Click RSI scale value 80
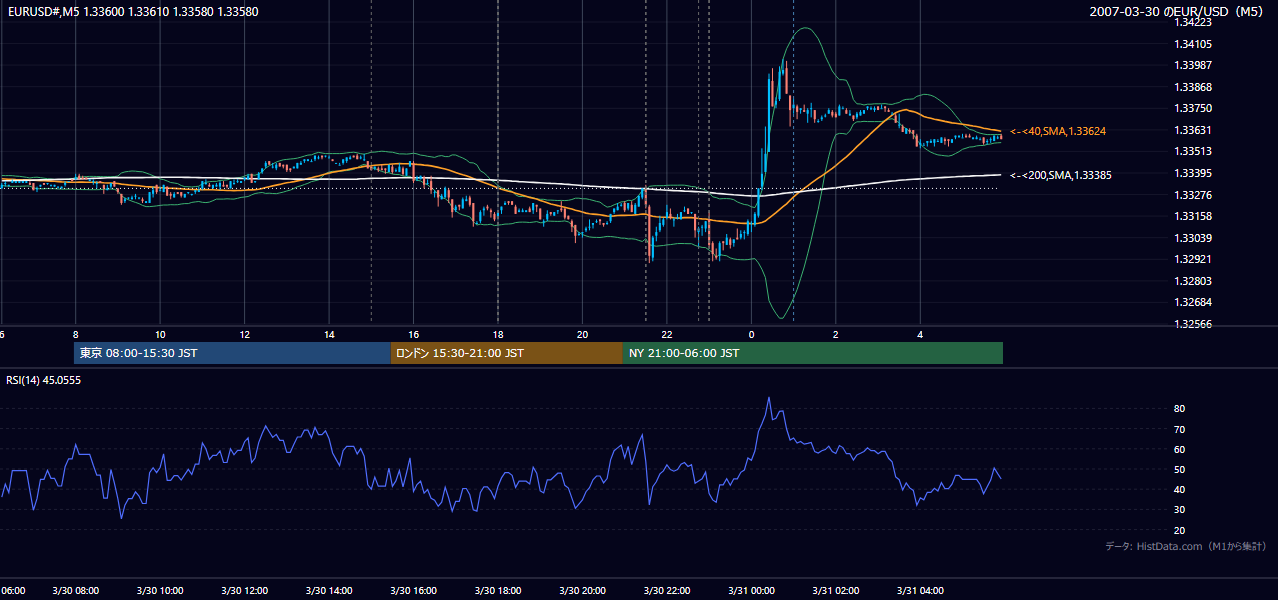 pyautogui.click(x=1179, y=409)
